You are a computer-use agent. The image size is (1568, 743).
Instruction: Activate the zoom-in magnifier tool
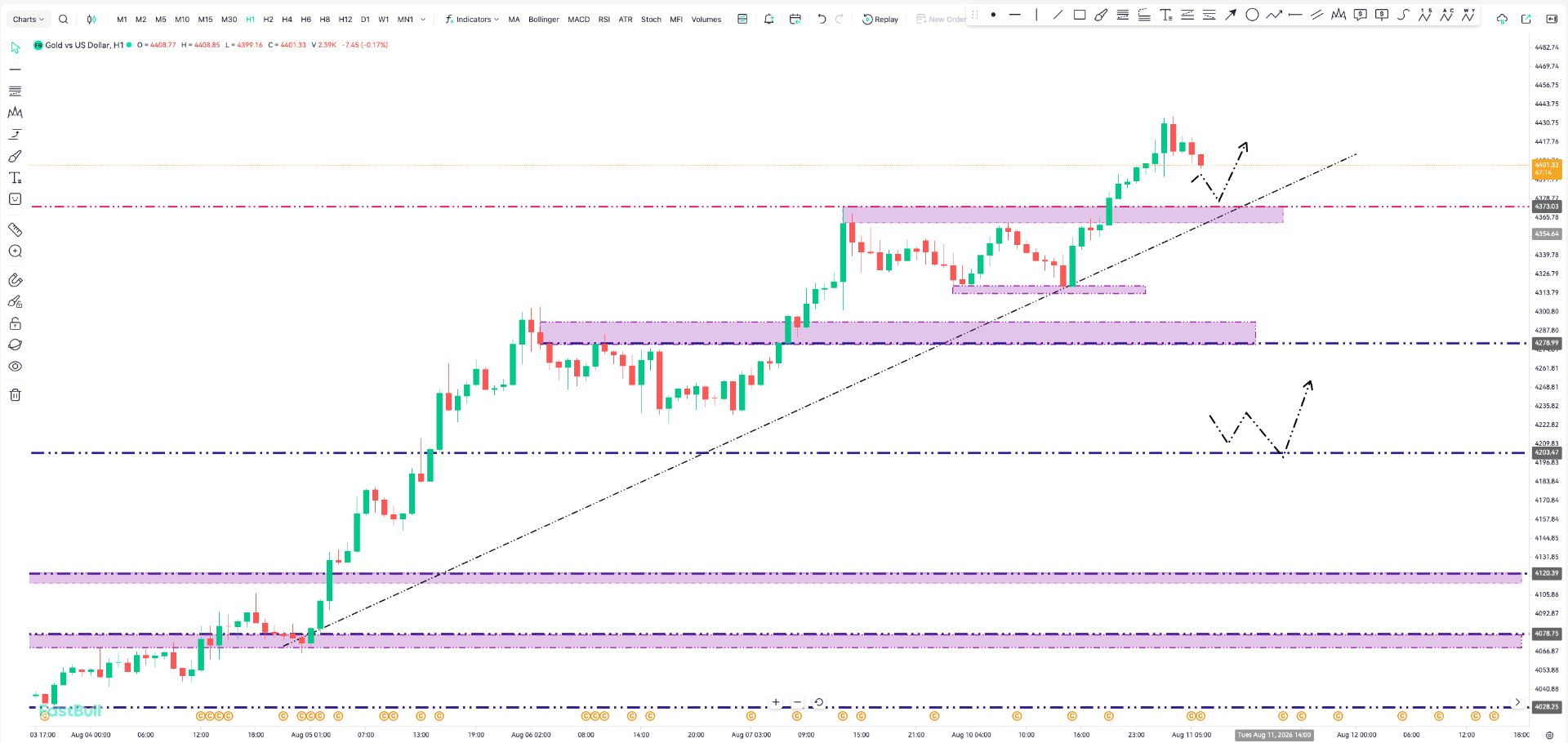15,251
